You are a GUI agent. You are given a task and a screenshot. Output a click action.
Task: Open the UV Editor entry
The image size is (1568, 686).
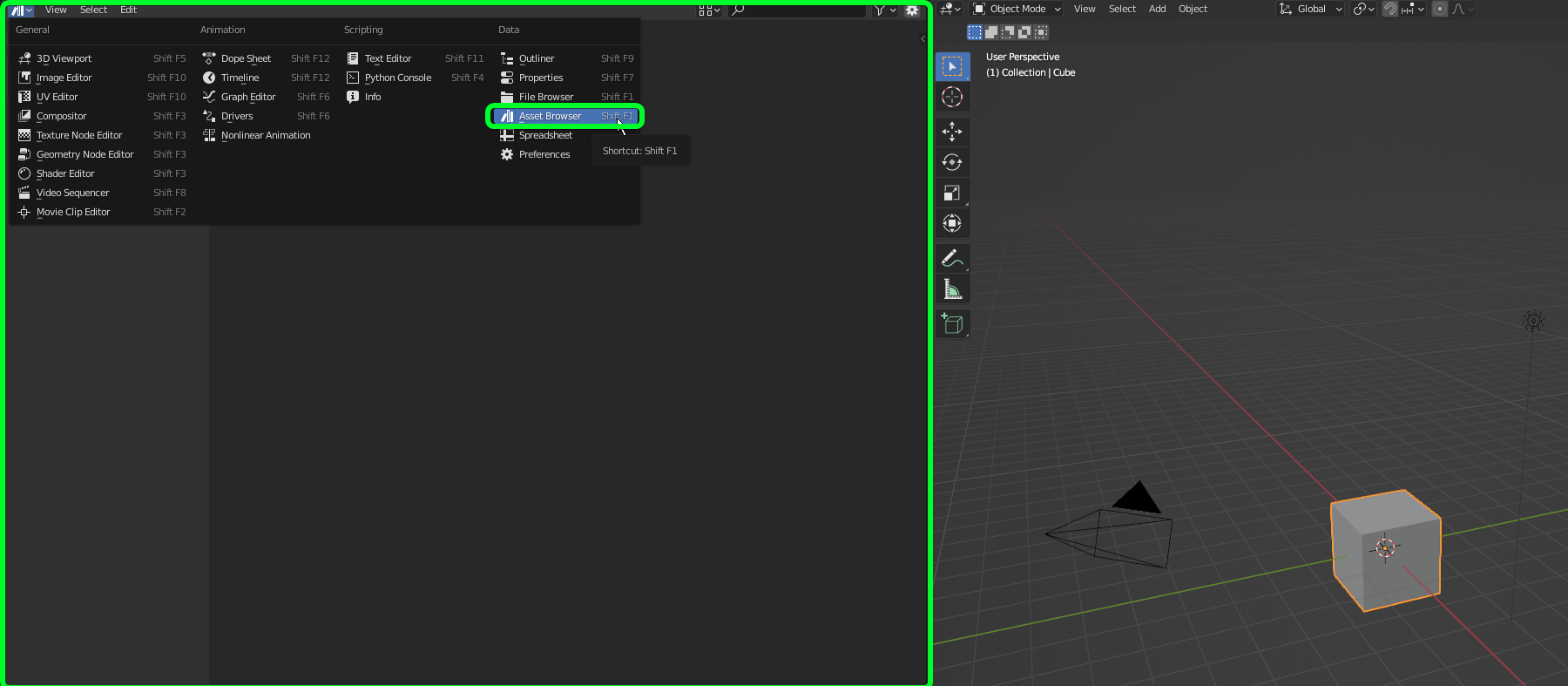coord(102,97)
